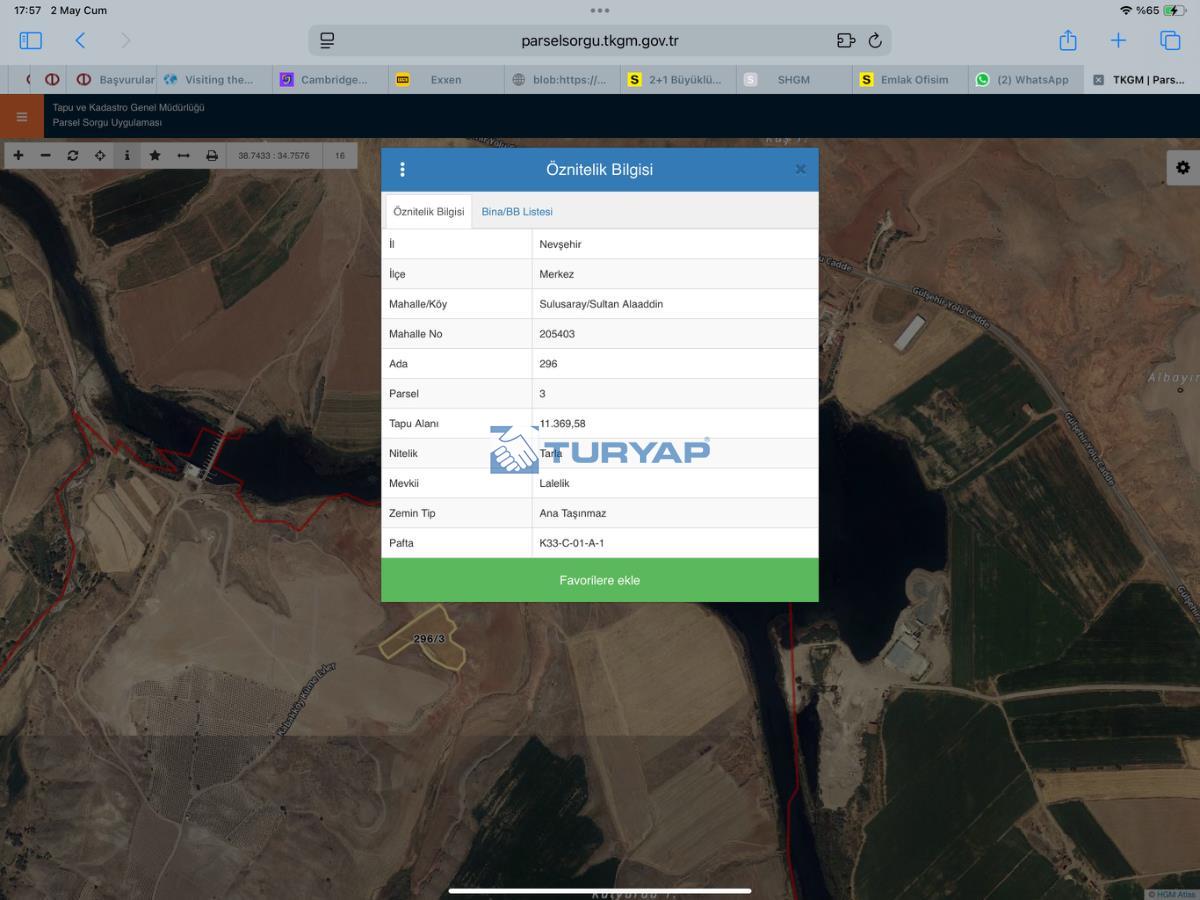Switch to the Exxen browser tab
Image resolution: width=1200 pixels, height=900 pixels.
click(446, 80)
